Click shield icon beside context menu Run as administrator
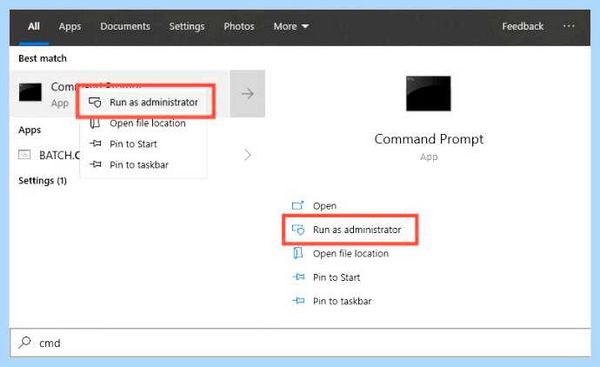This screenshot has height=367, width=600. [x=95, y=102]
